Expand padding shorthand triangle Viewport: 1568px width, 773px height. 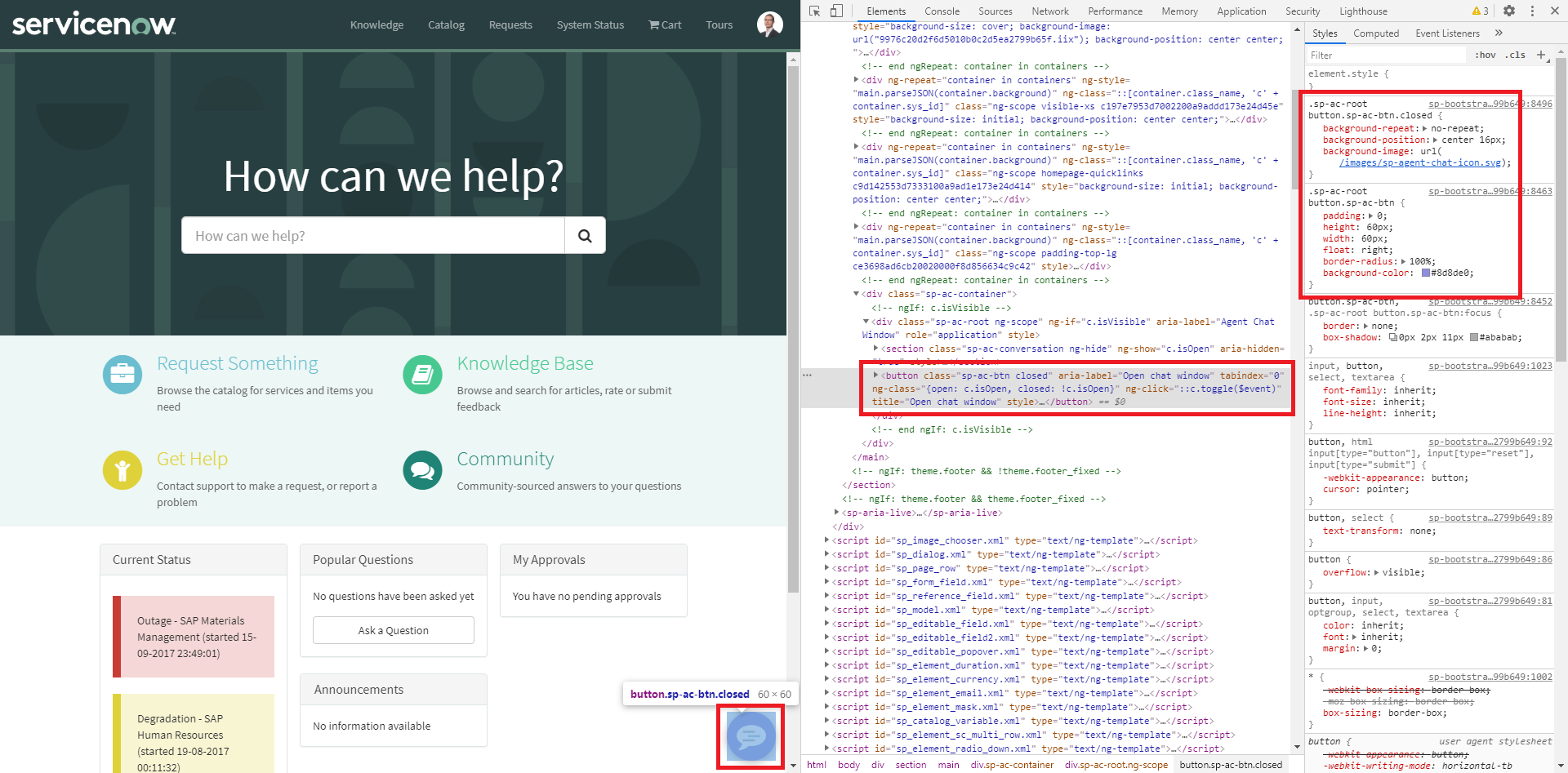pos(1372,215)
